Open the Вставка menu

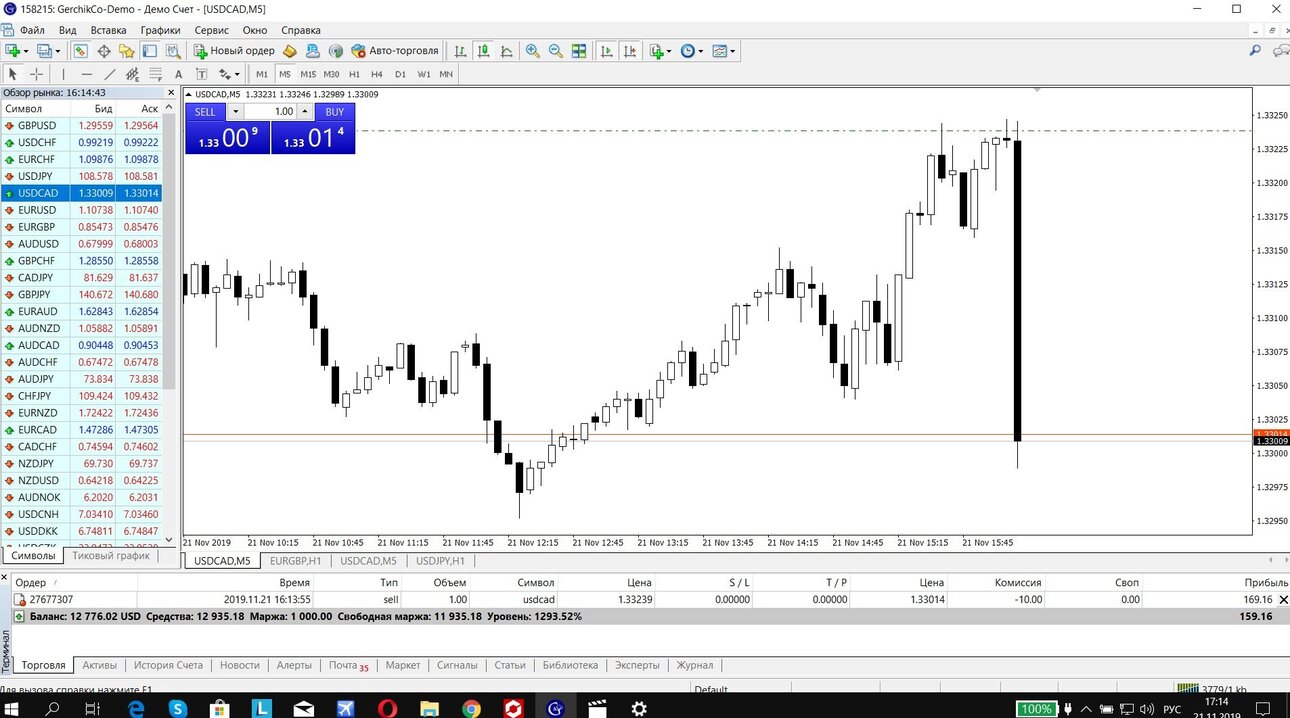108,31
